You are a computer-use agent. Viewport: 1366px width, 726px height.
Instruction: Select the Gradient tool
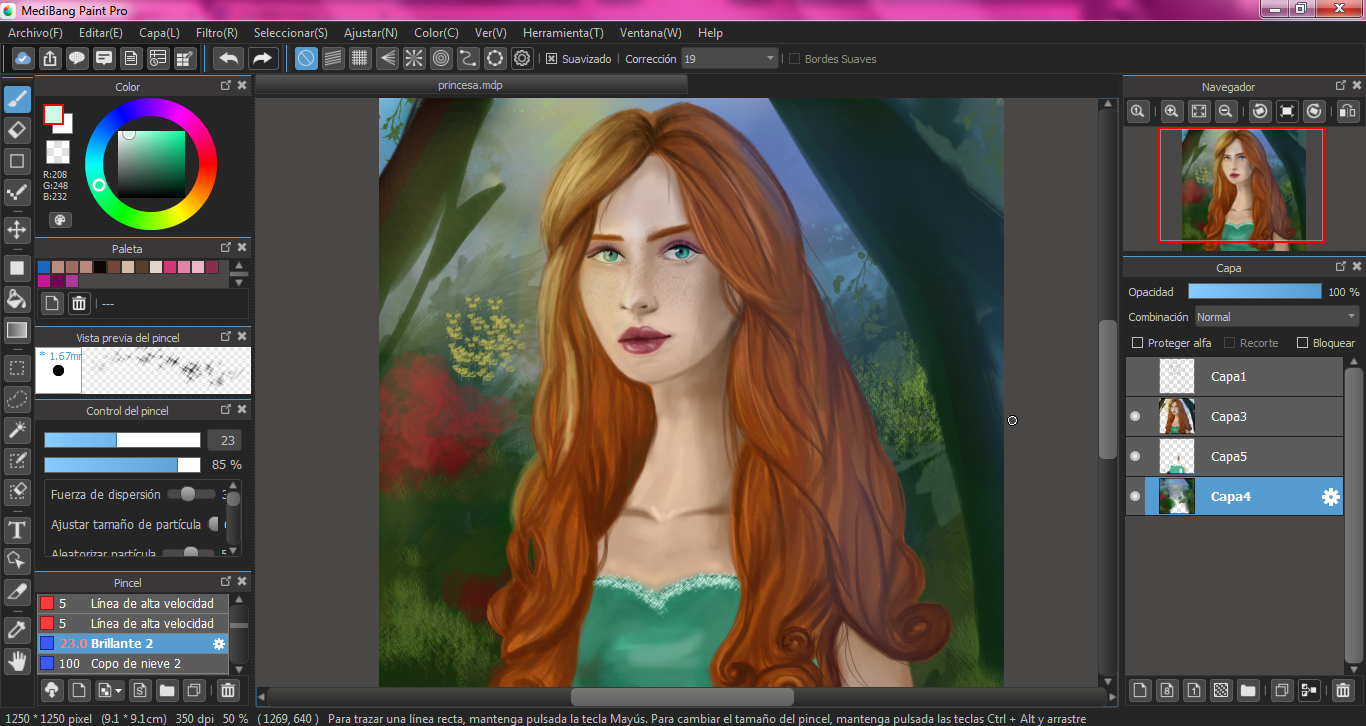(x=17, y=329)
